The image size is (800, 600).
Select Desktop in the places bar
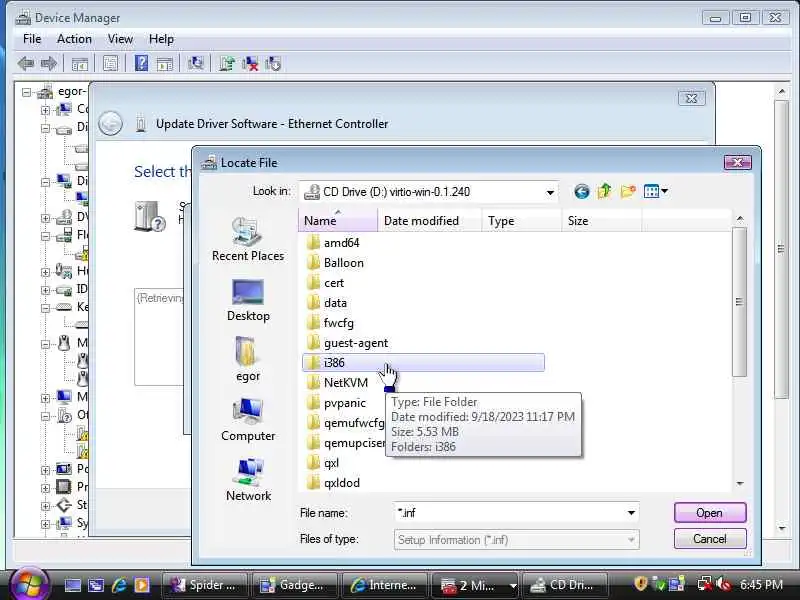(248, 301)
